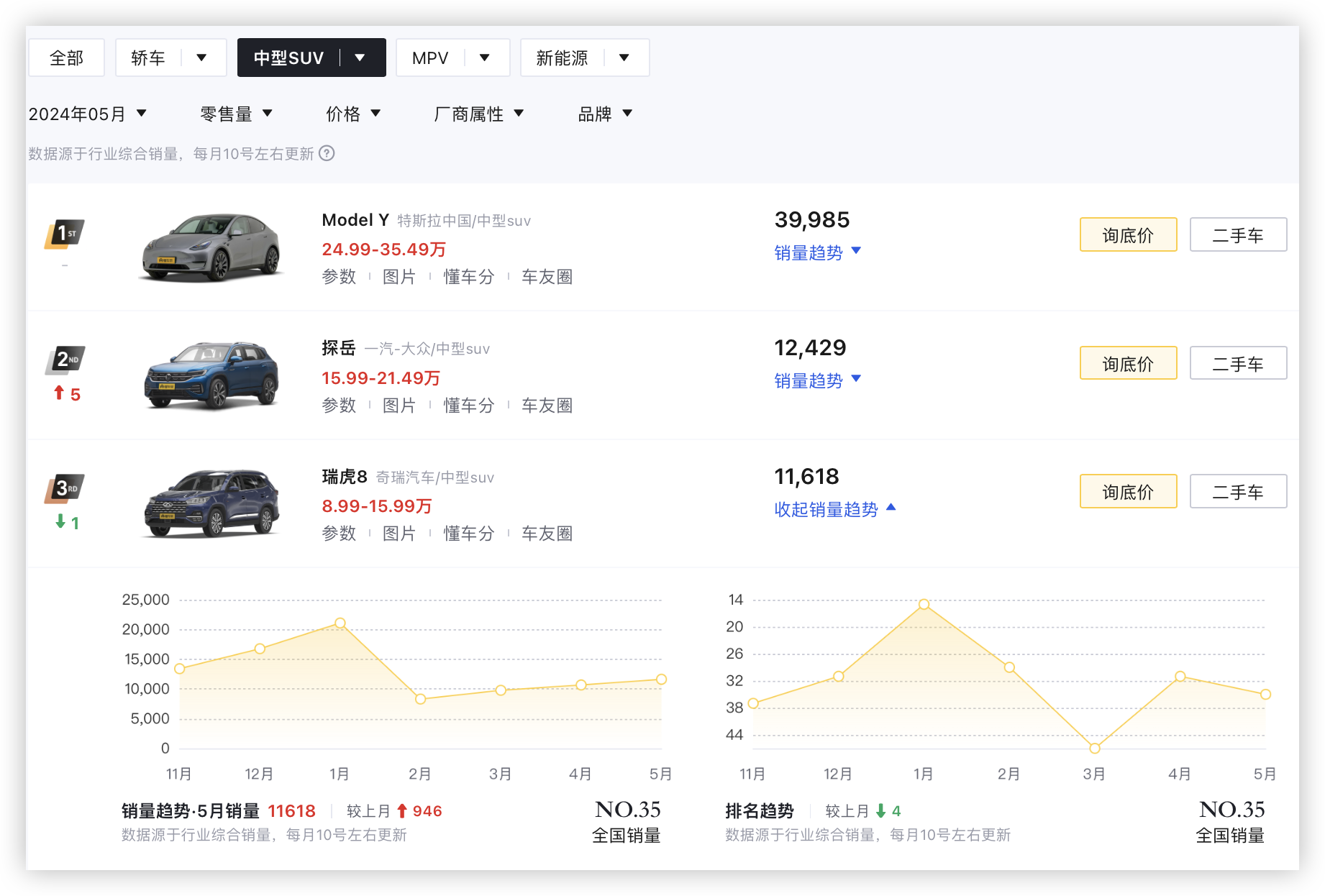The image size is (1325, 896).
Task: Click 询底价 button for Model Y
Action: 1128,234
